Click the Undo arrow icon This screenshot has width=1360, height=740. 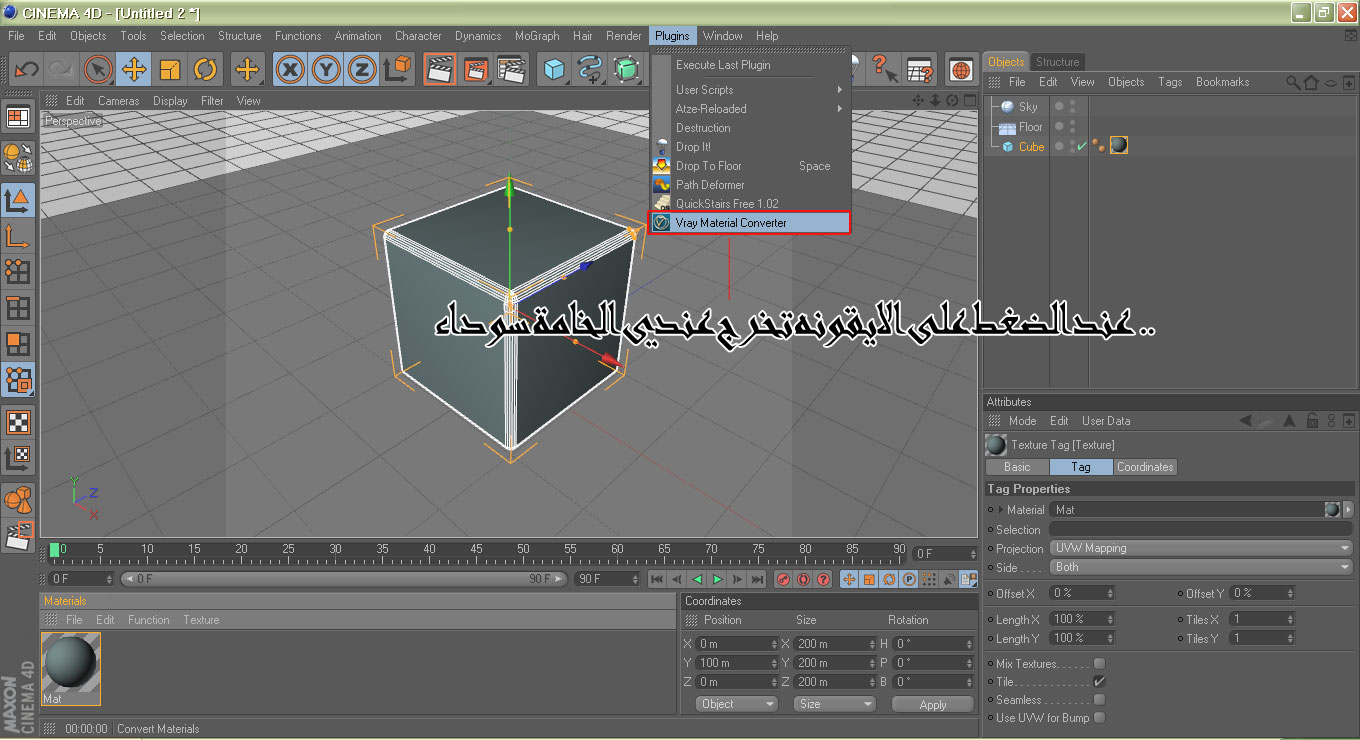point(27,69)
